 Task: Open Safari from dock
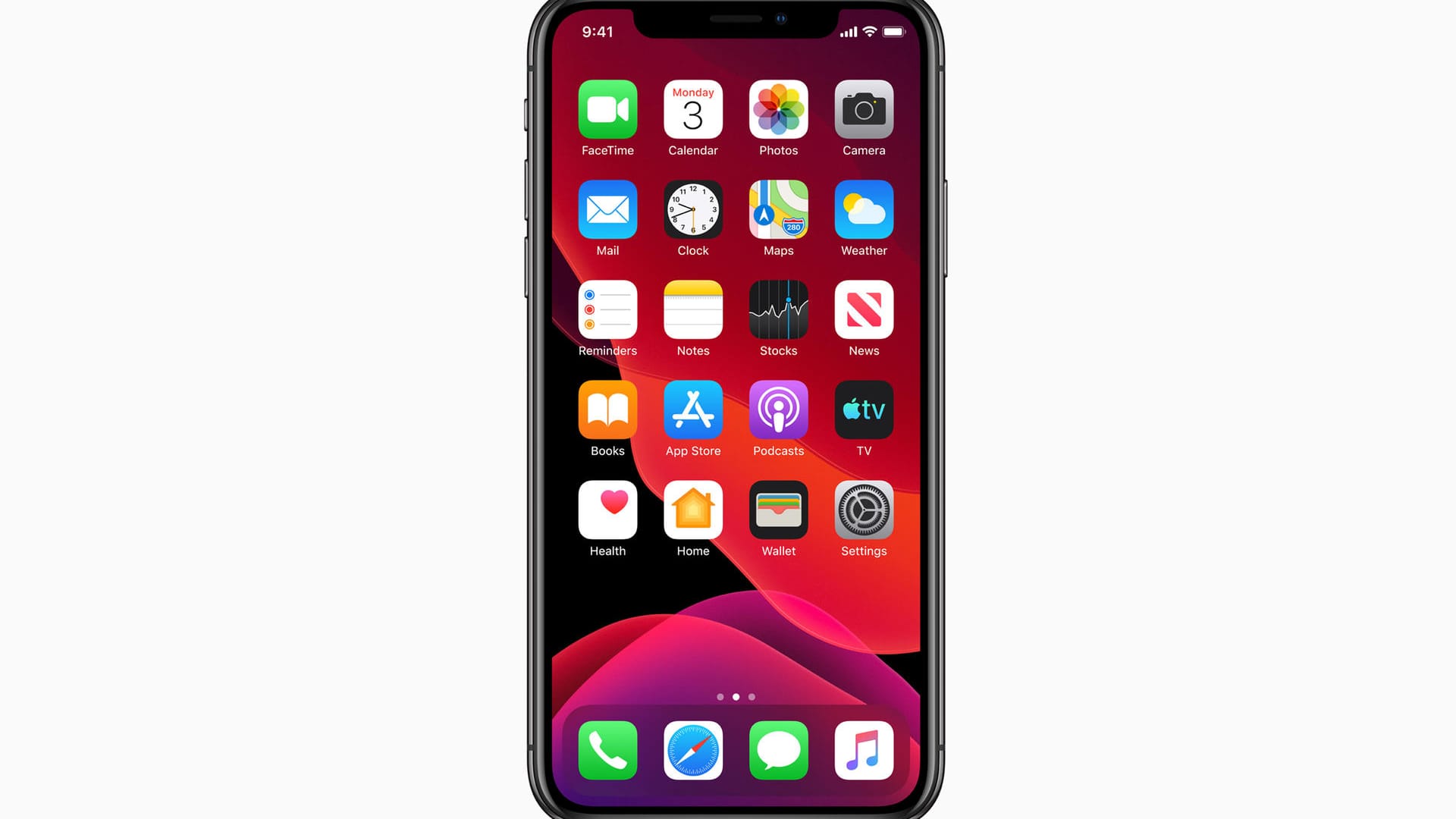[x=693, y=750]
